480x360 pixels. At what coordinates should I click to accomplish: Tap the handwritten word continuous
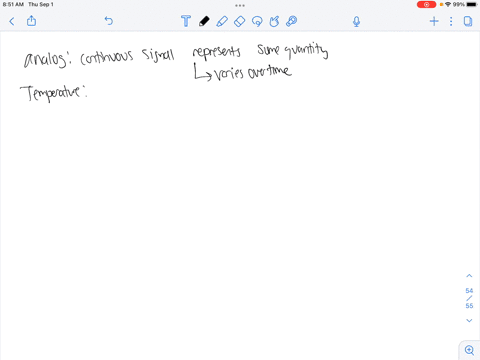(107, 57)
